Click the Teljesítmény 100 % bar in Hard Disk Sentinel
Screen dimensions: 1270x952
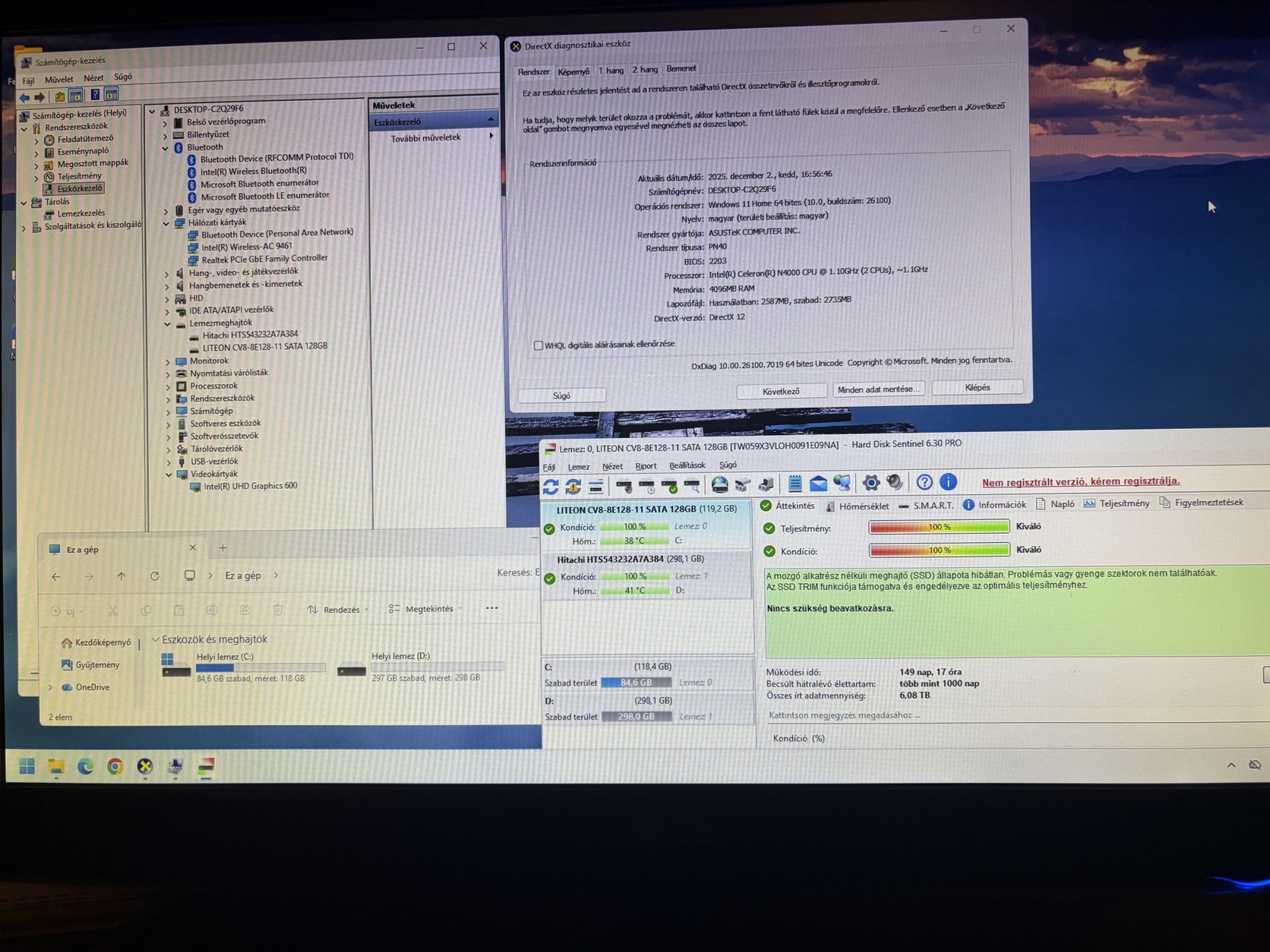click(x=939, y=527)
